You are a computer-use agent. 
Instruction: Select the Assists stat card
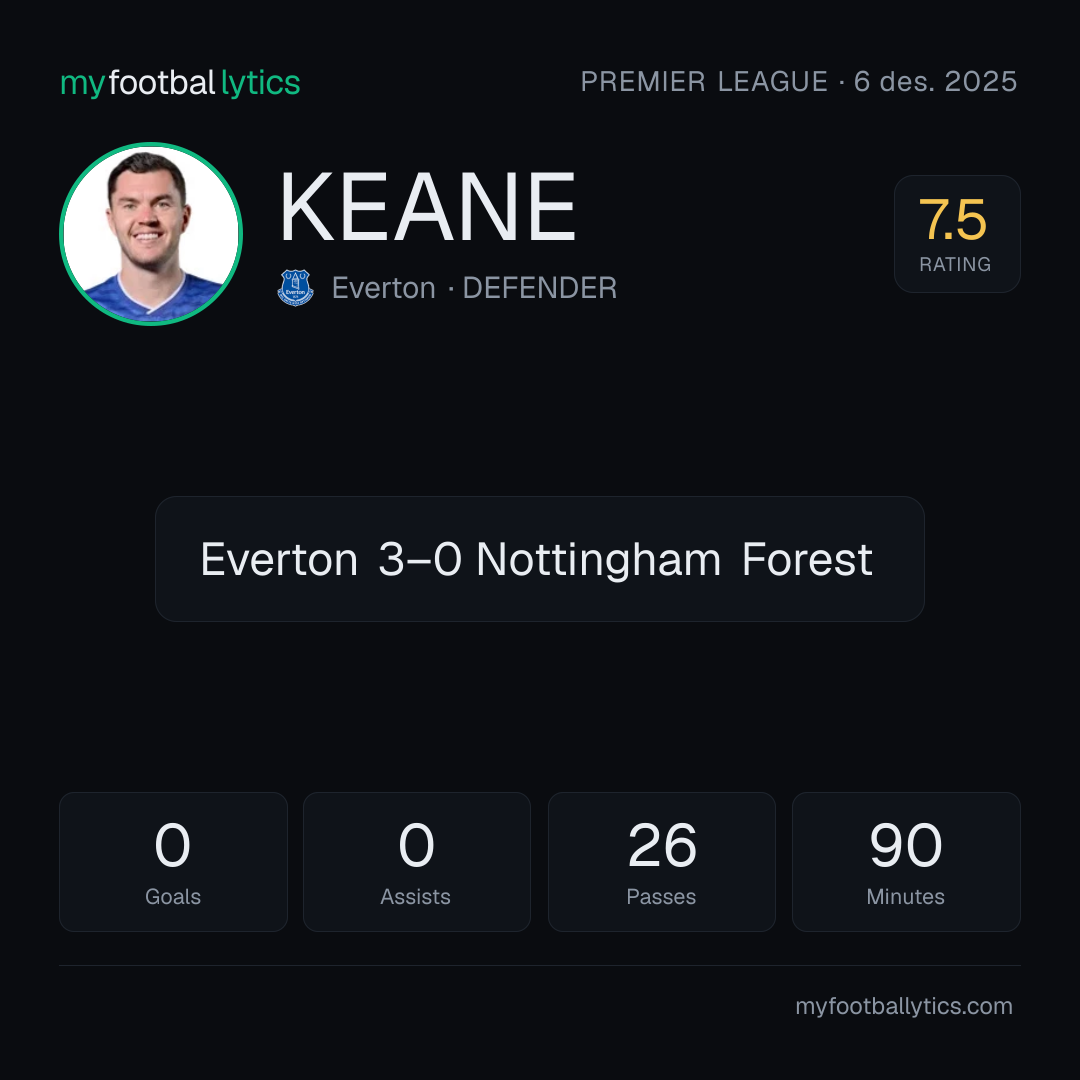pyautogui.click(x=417, y=862)
